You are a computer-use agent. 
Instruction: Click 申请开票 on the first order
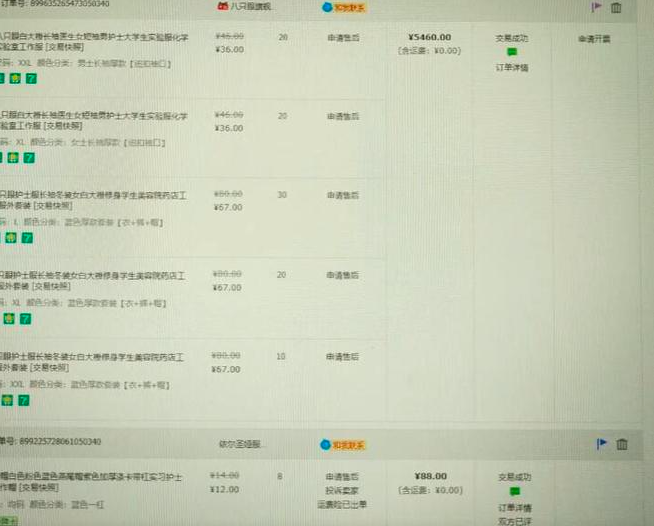(594, 39)
